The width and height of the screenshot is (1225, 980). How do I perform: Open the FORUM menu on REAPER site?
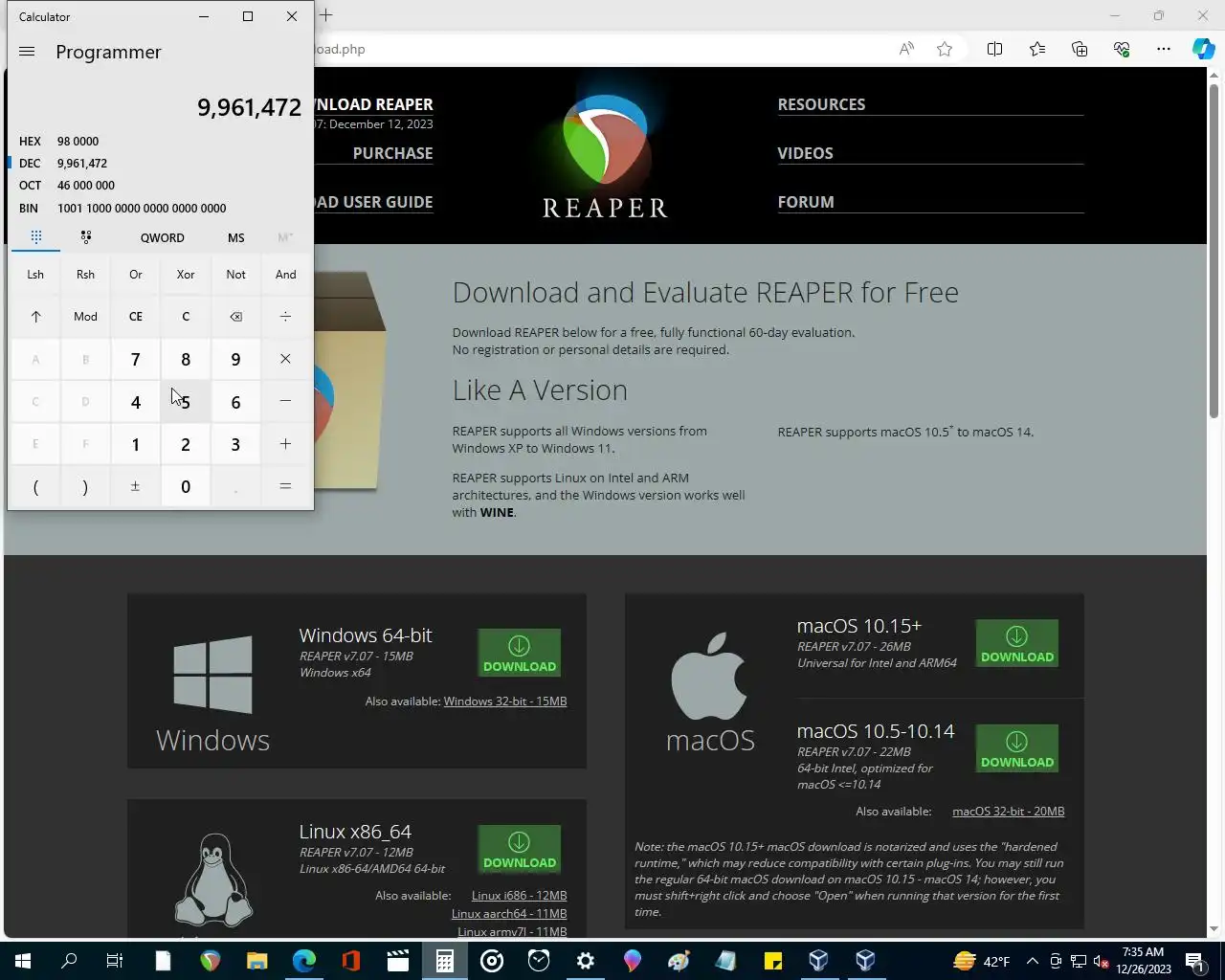tap(806, 202)
